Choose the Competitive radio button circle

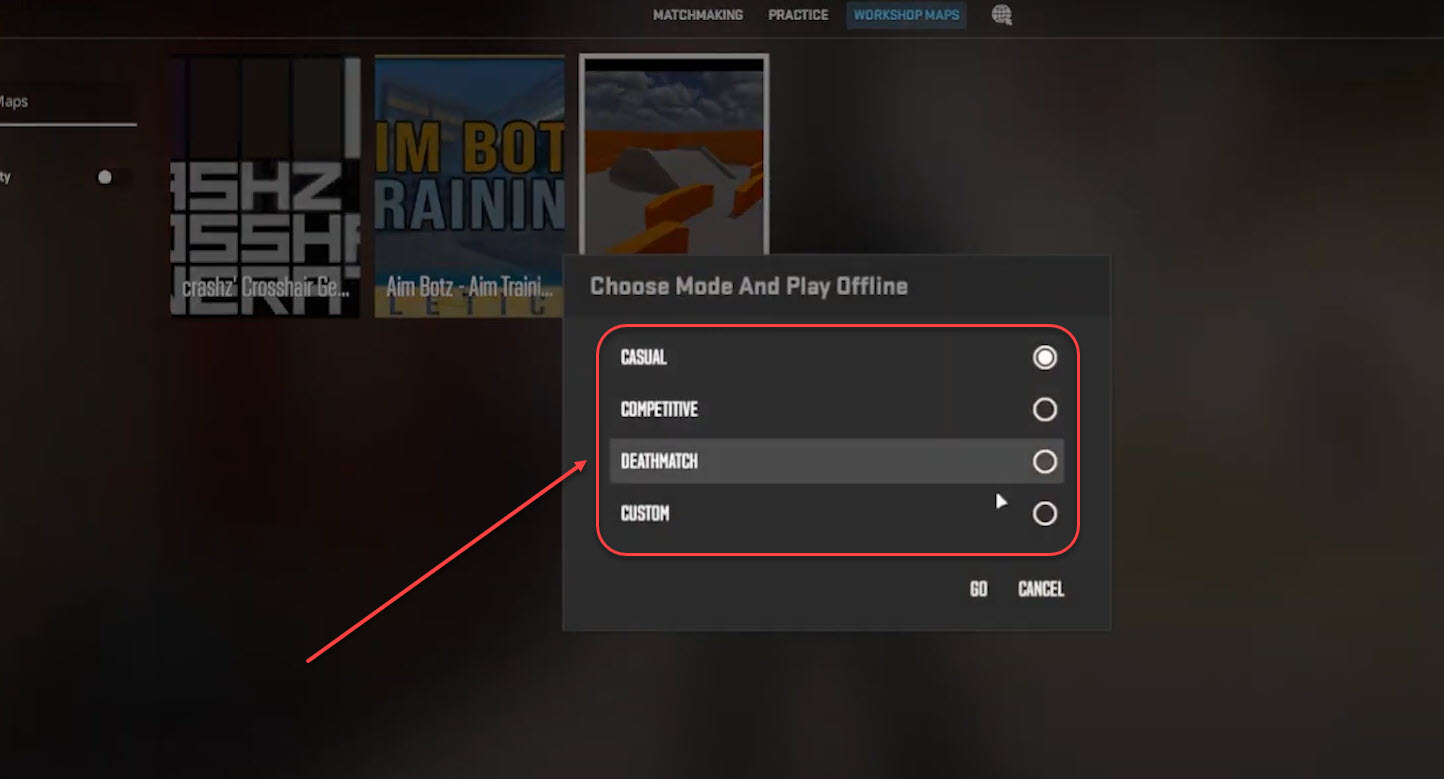(x=1044, y=409)
